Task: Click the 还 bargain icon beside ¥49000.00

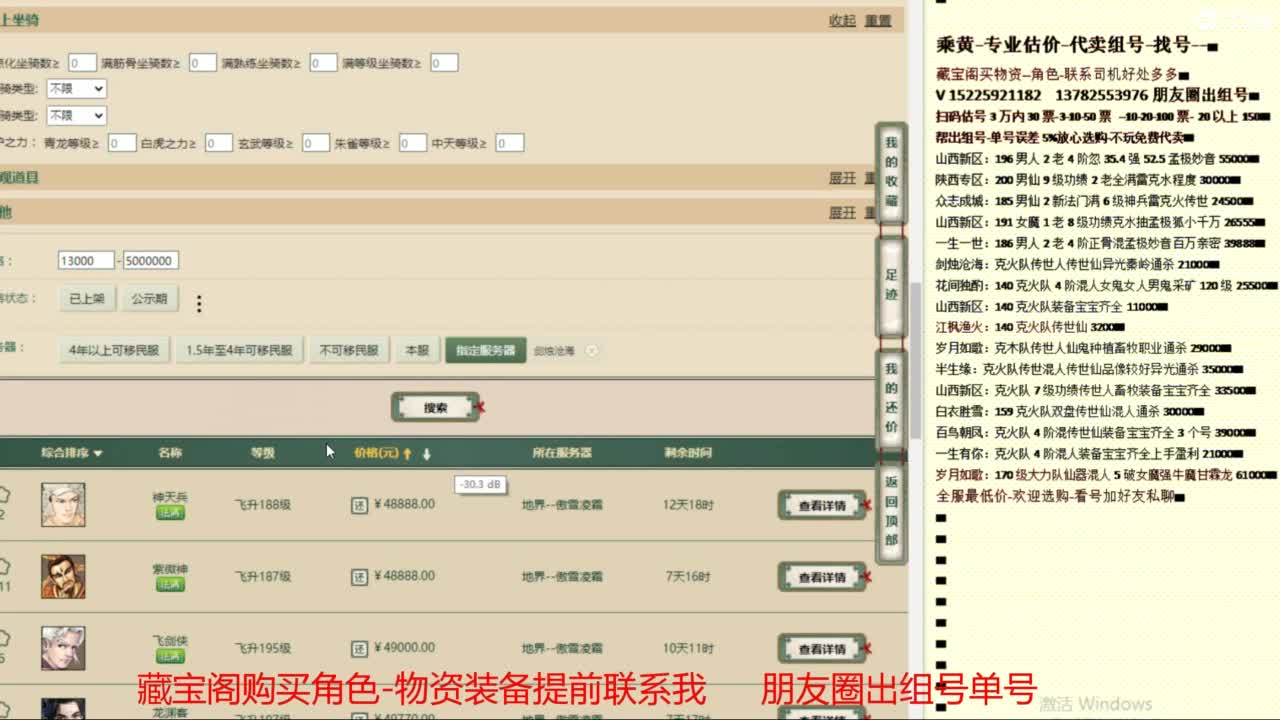Action: click(360, 648)
